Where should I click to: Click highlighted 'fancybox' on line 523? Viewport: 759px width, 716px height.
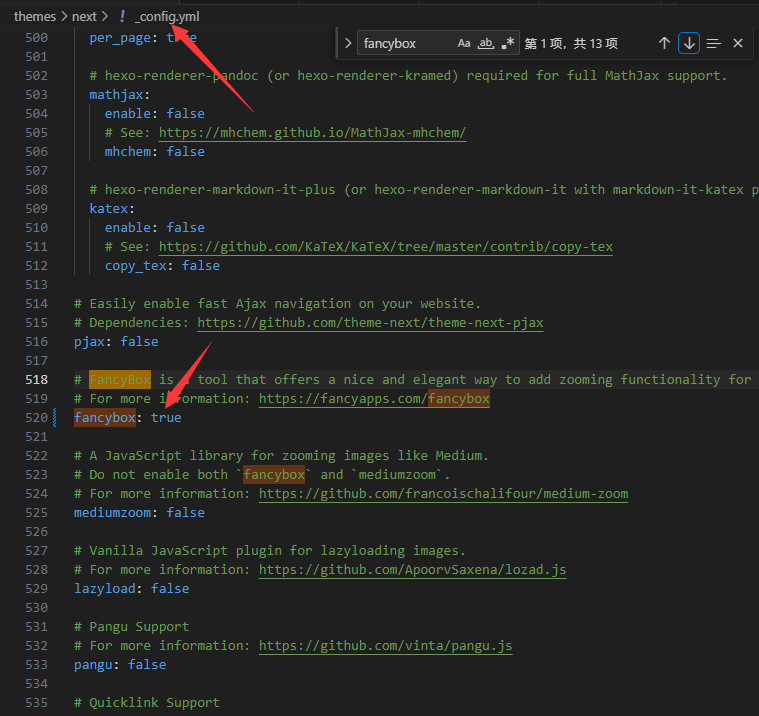tap(274, 475)
